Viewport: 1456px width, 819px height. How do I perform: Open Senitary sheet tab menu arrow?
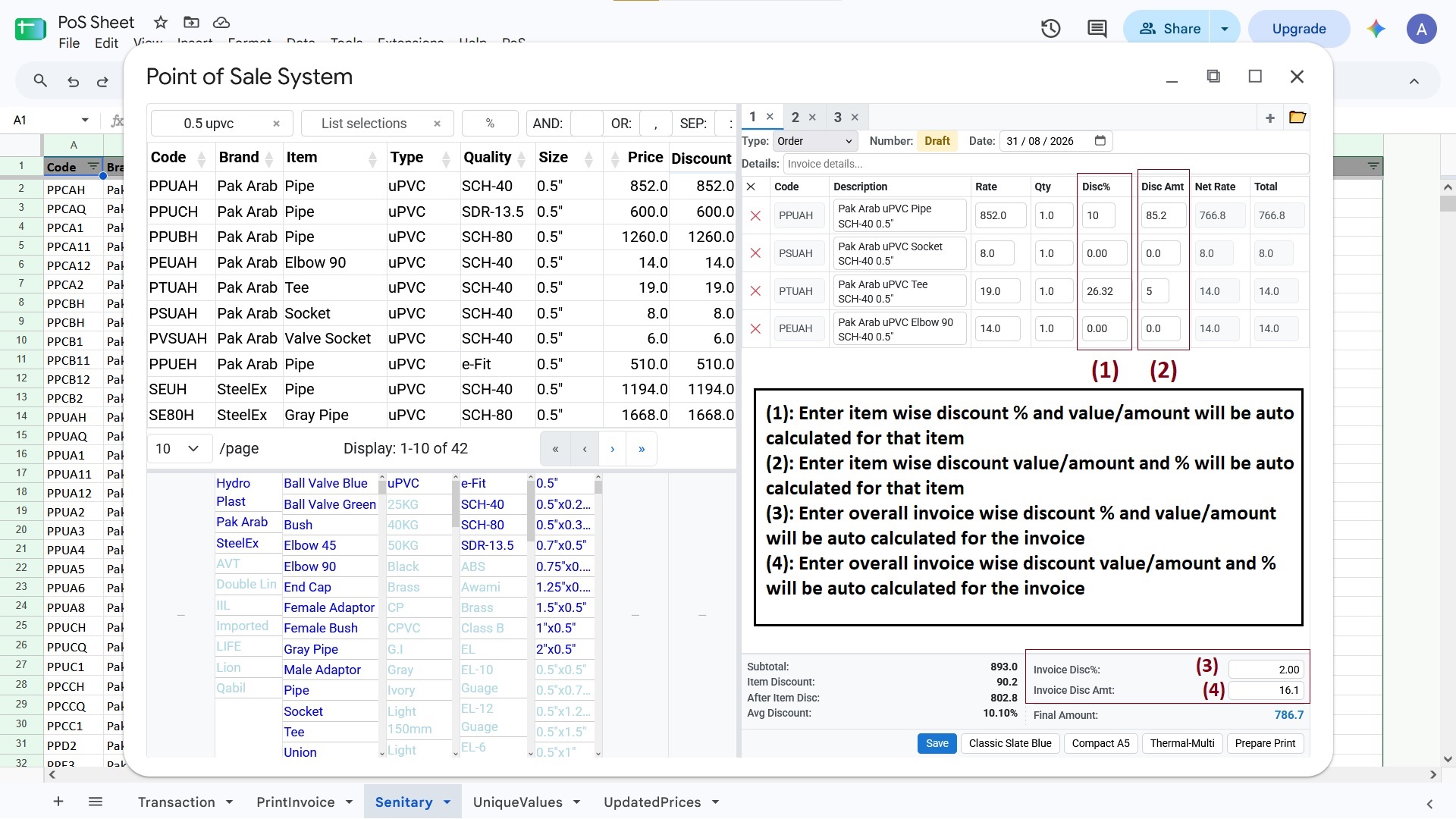point(447,802)
